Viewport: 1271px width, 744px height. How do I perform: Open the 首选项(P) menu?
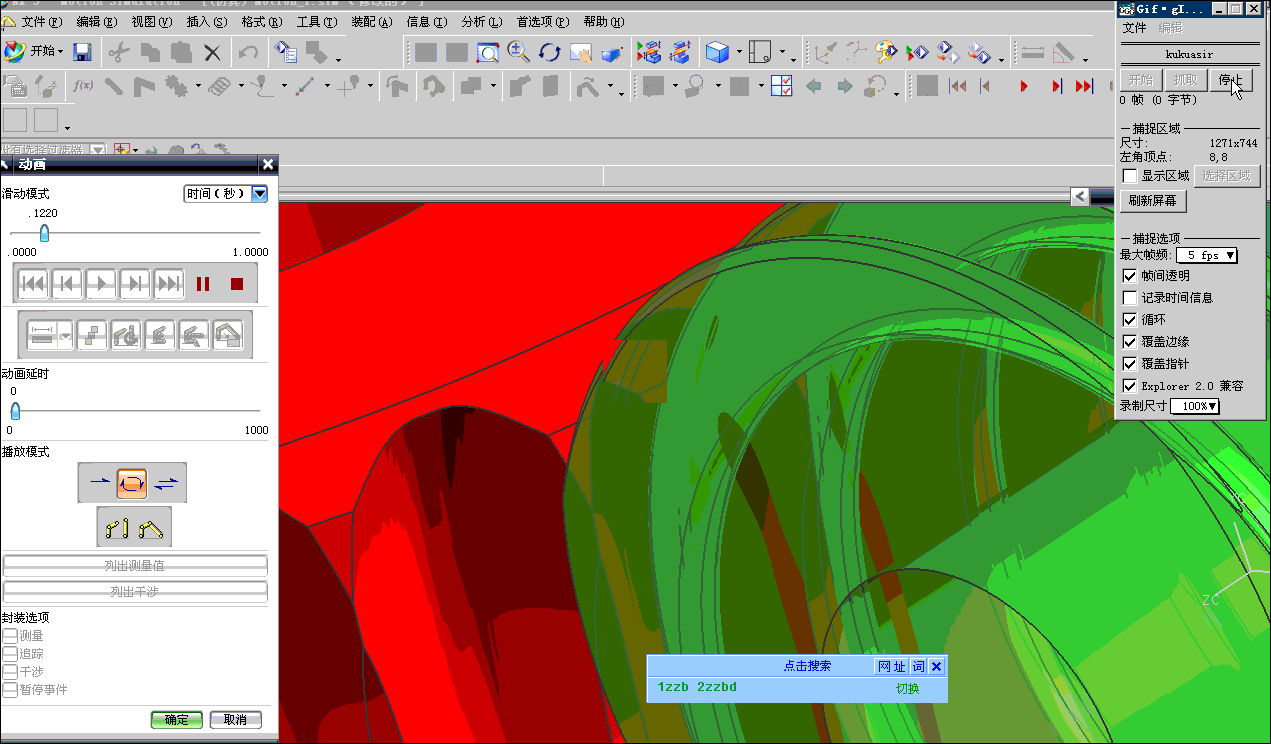[x=543, y=22]
